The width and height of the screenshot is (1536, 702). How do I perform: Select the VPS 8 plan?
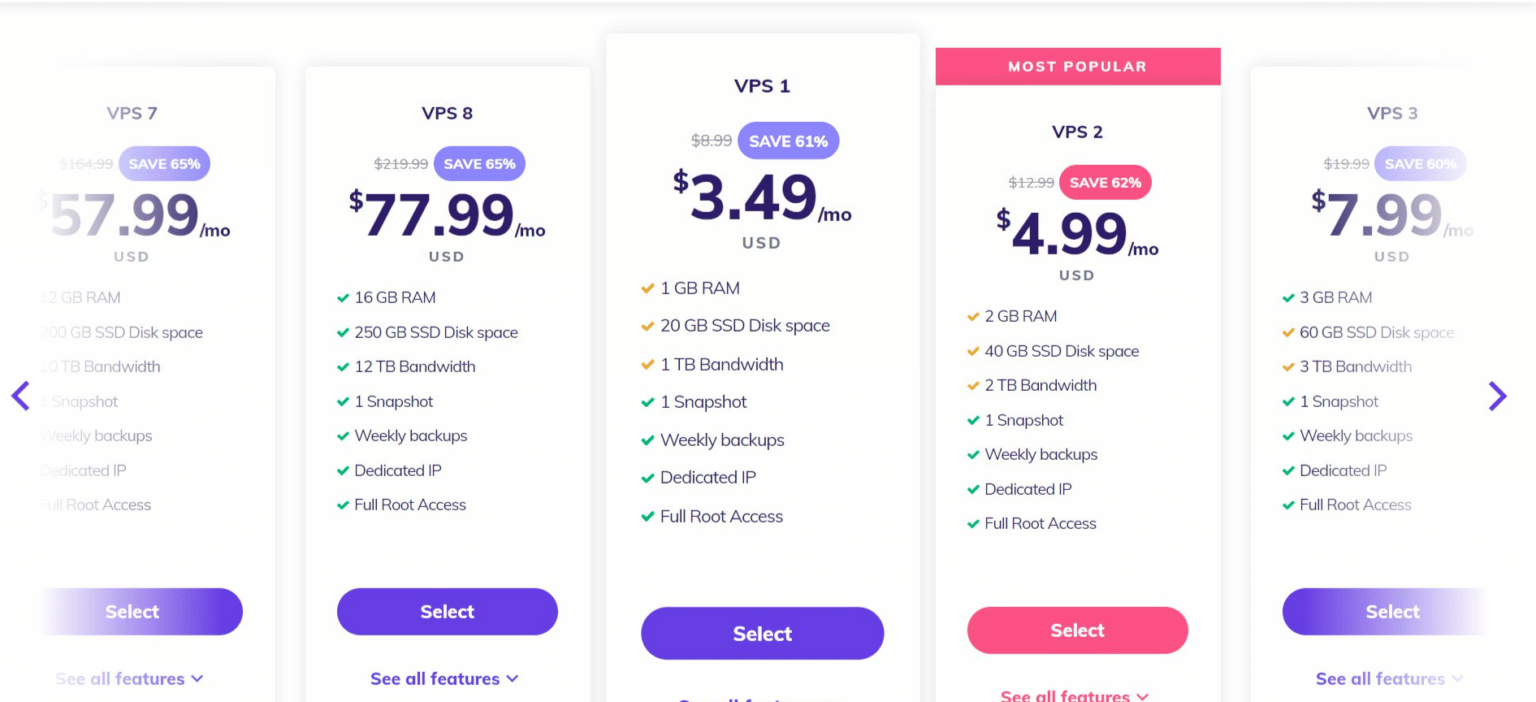[x=447, y=611]
